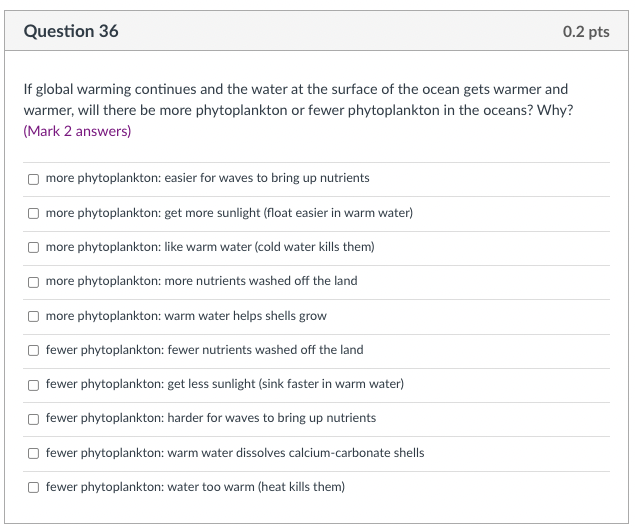Tick 'sink faster in warm water' checkbox
The width and height of the screenshot is (635, 529).
(x=33, y=385)
